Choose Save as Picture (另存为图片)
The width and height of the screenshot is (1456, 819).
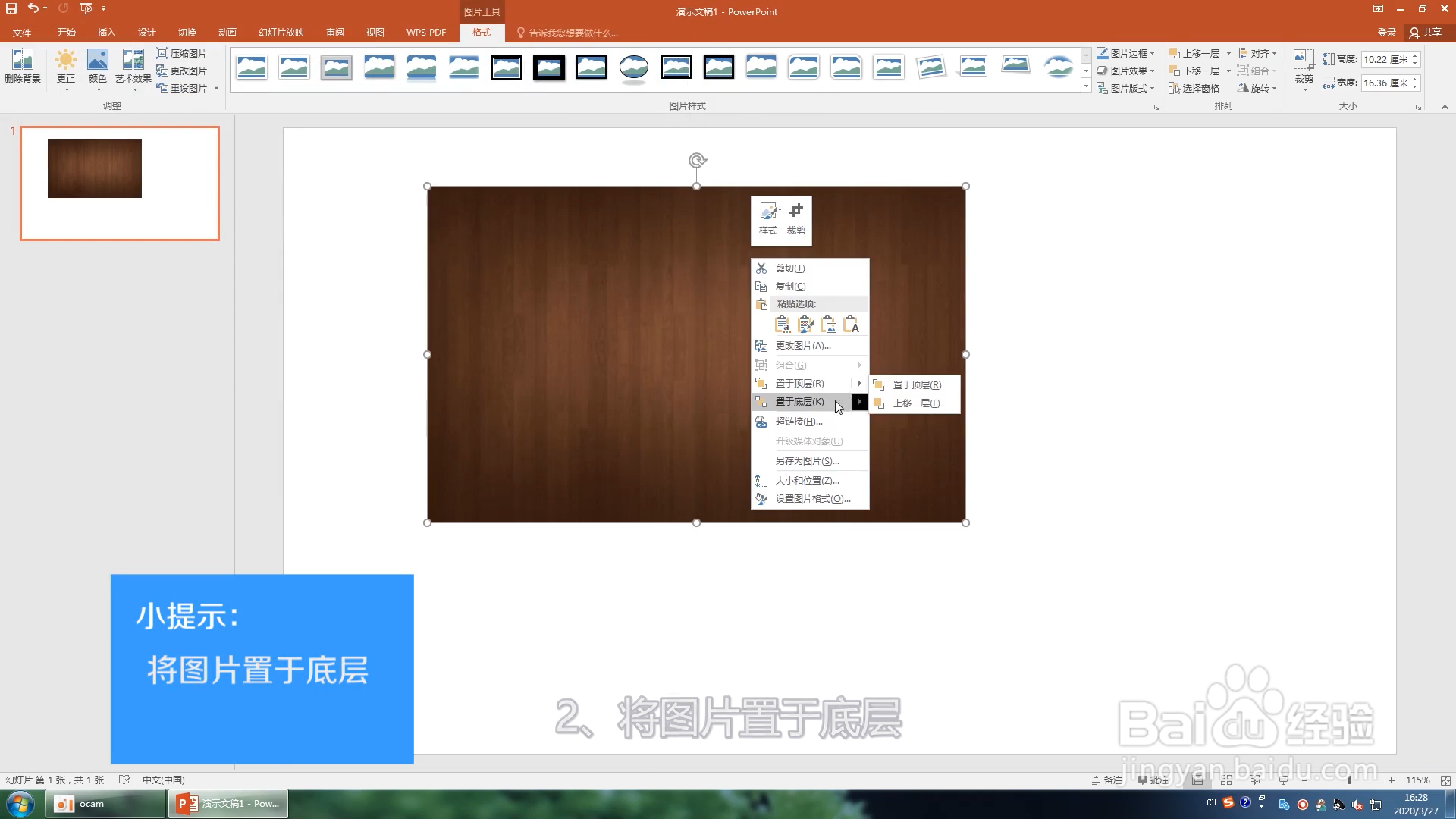click(810, 460)
